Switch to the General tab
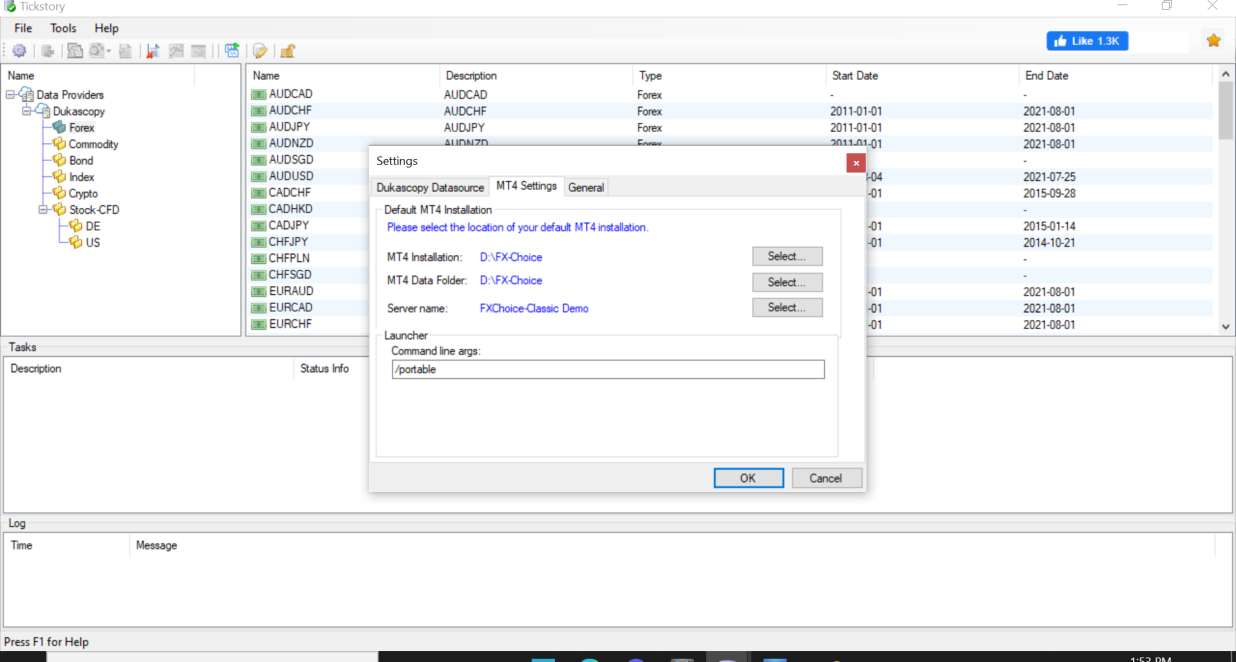The image size is (1236, 662). click(586, 187)
